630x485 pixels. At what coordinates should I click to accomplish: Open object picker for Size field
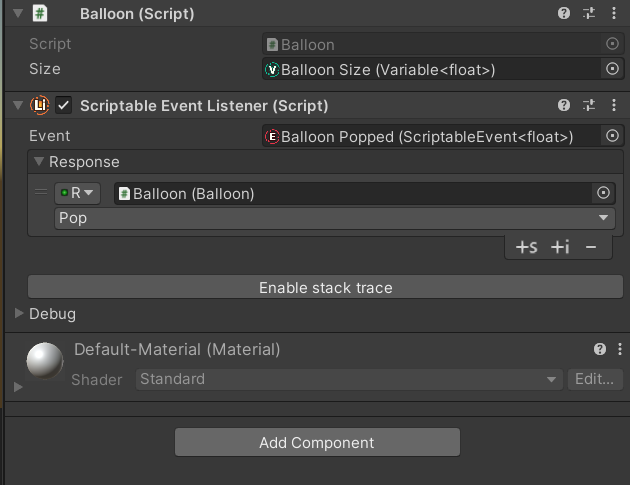(x=612, y=69)
